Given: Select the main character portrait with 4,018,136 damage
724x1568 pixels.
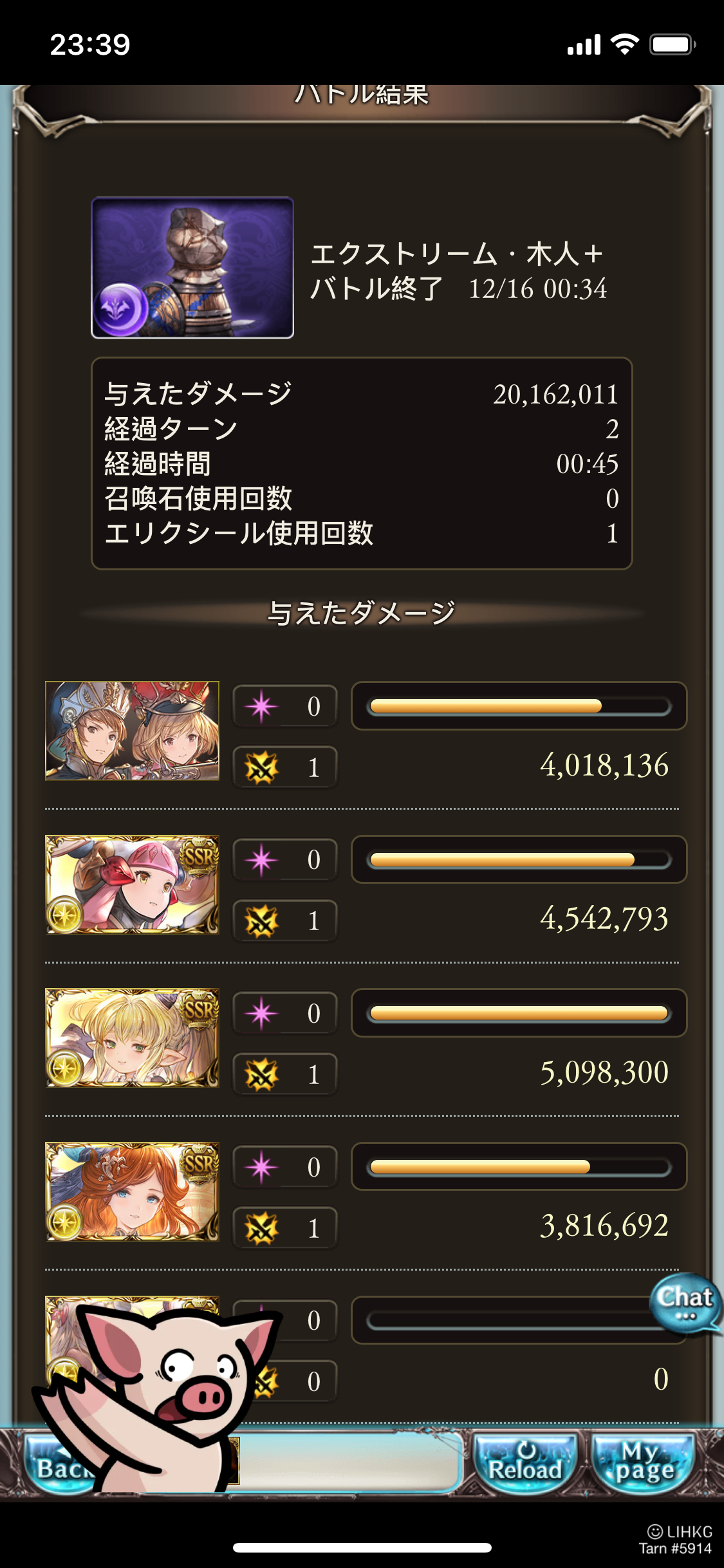Looking at the screenshot, I should 132,731.
